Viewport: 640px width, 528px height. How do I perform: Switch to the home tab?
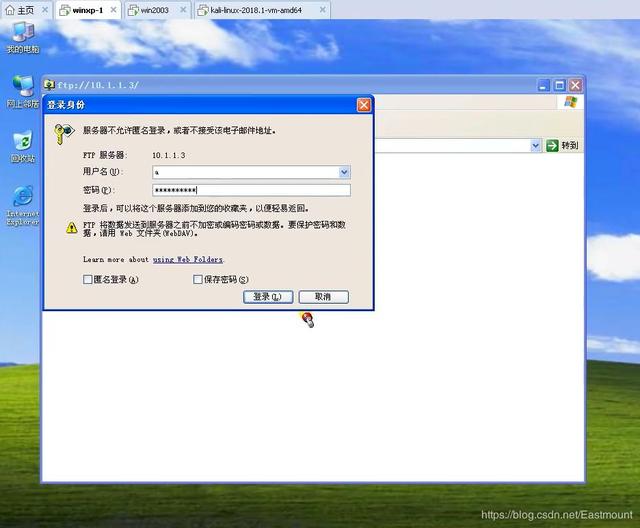25,10
